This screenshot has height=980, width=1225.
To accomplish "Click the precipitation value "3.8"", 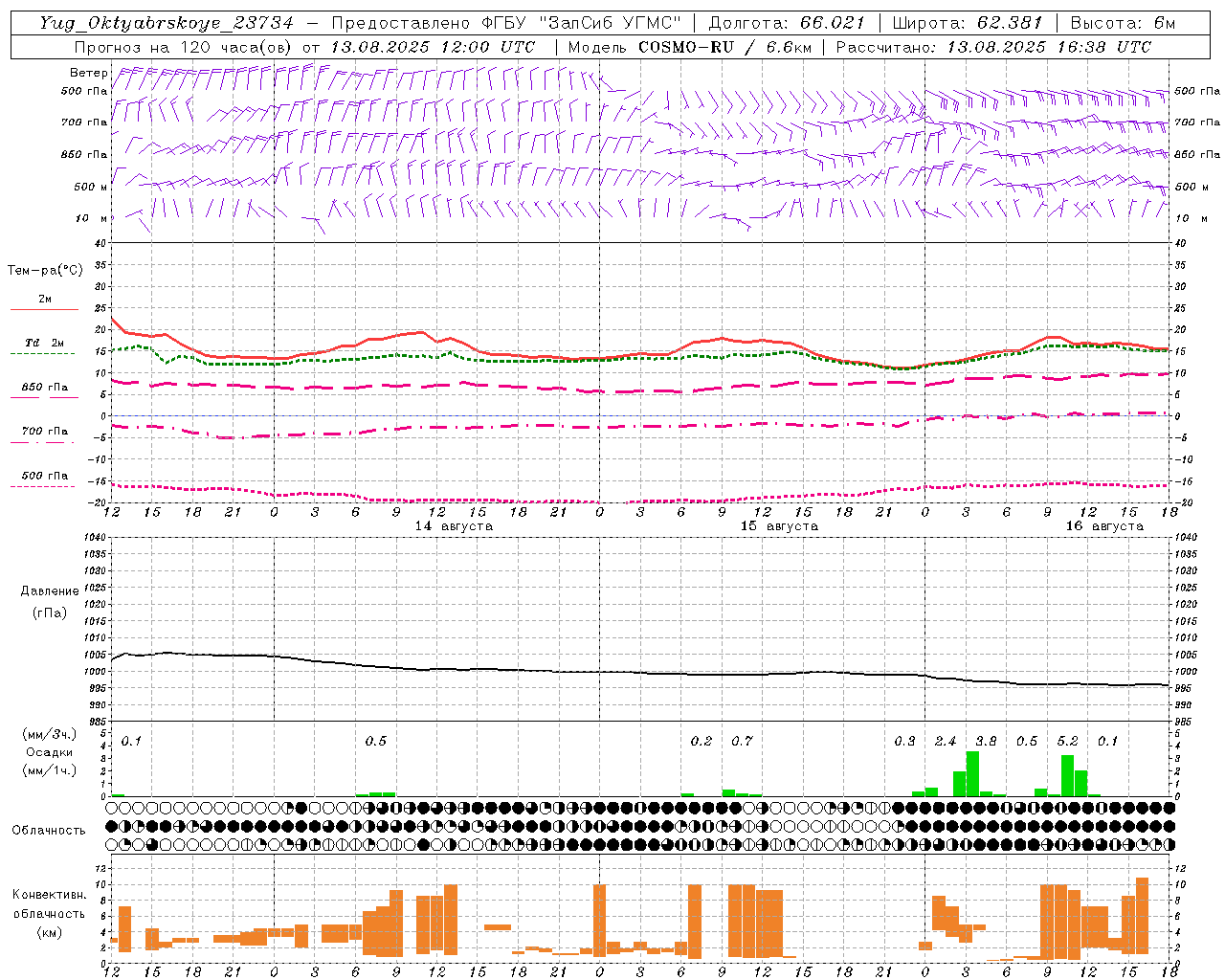I will pyautogui.click(x=986, y=741).
